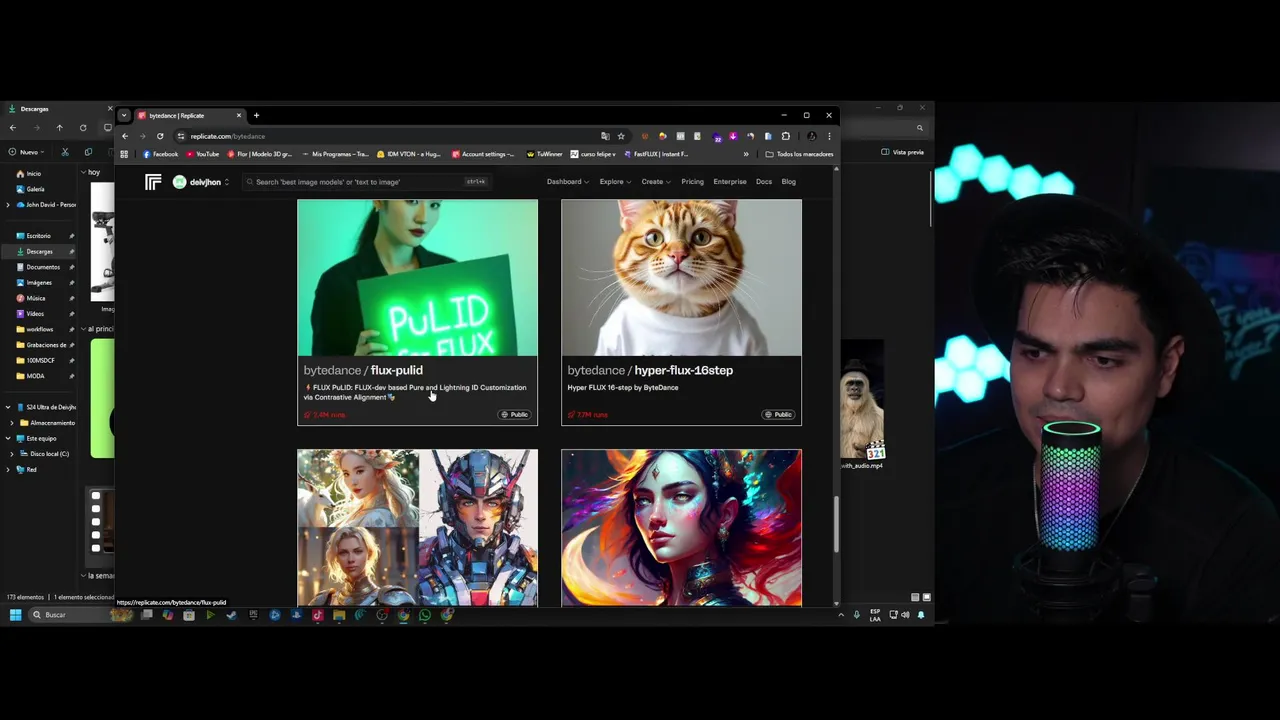Open the Pricing page link
This screenshot has width=1280, height=720.
point(692,182)
